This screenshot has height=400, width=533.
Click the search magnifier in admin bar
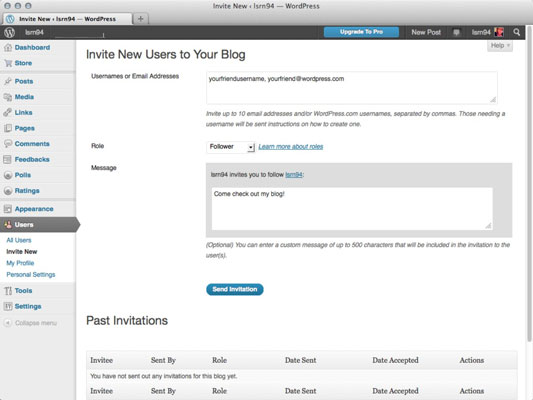click(x=517, y=32)
